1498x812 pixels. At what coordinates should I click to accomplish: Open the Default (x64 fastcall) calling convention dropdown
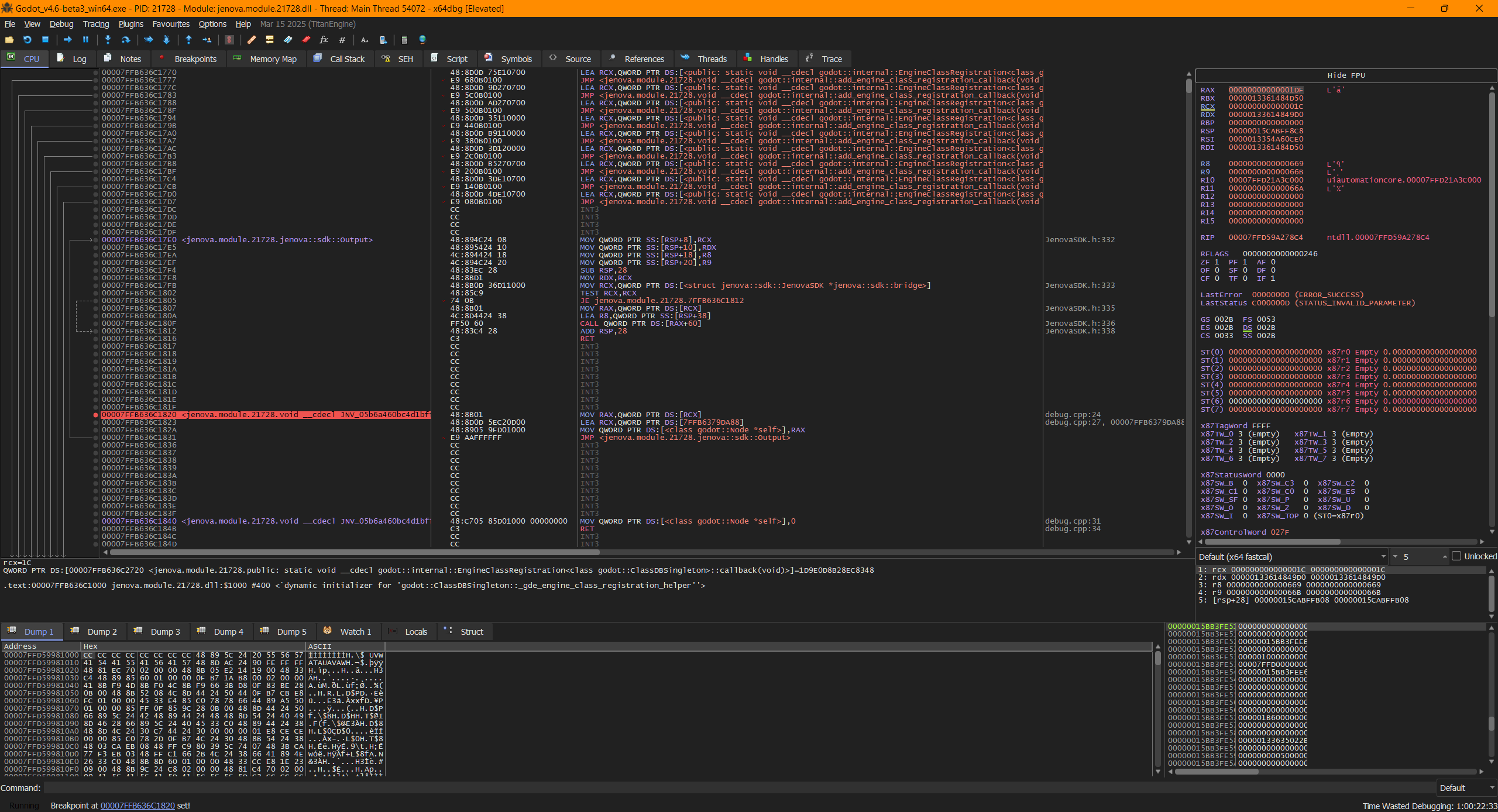click(x=1292, y=556)
